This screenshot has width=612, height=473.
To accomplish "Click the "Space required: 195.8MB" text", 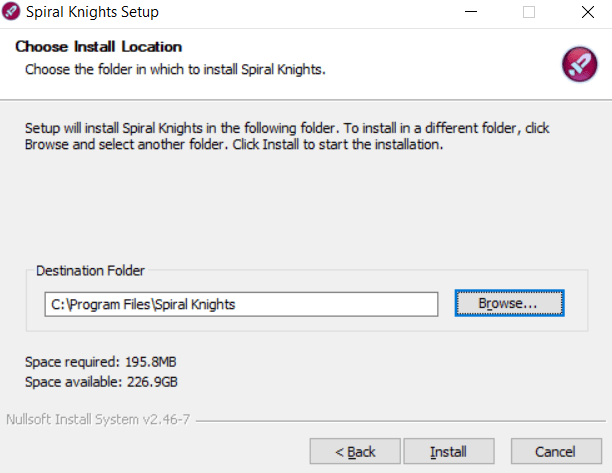I will [x=101, y=362].
